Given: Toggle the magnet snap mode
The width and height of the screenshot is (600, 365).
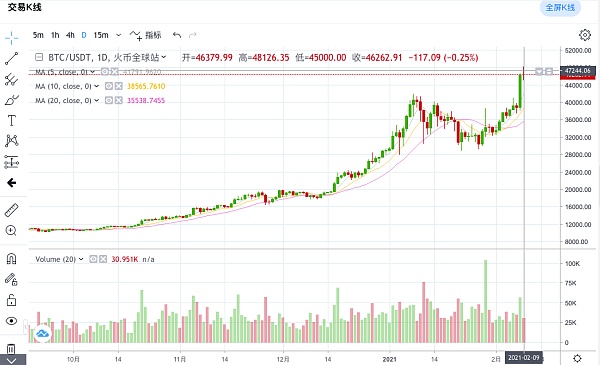Looking at the screenshot, I should (11, 259).
